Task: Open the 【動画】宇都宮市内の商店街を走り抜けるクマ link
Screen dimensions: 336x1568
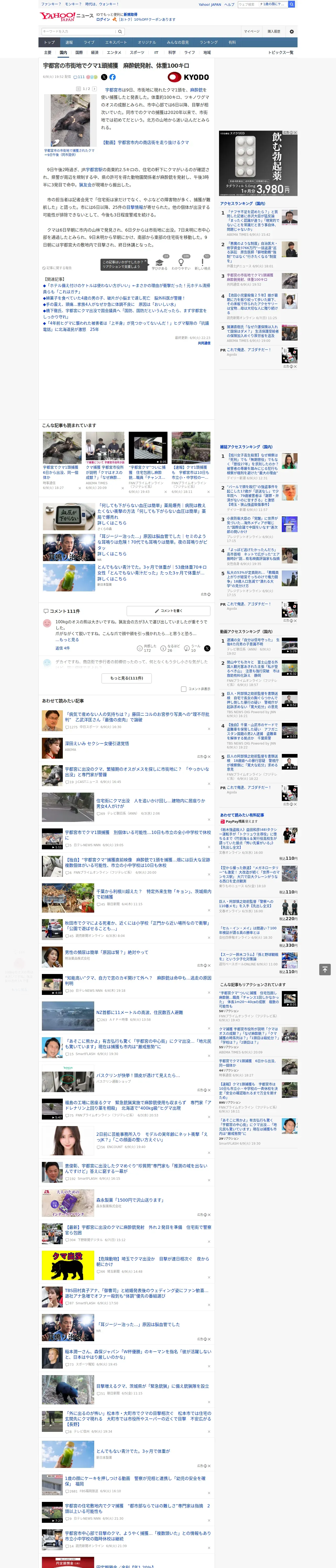Action: (x=145, y=142)
